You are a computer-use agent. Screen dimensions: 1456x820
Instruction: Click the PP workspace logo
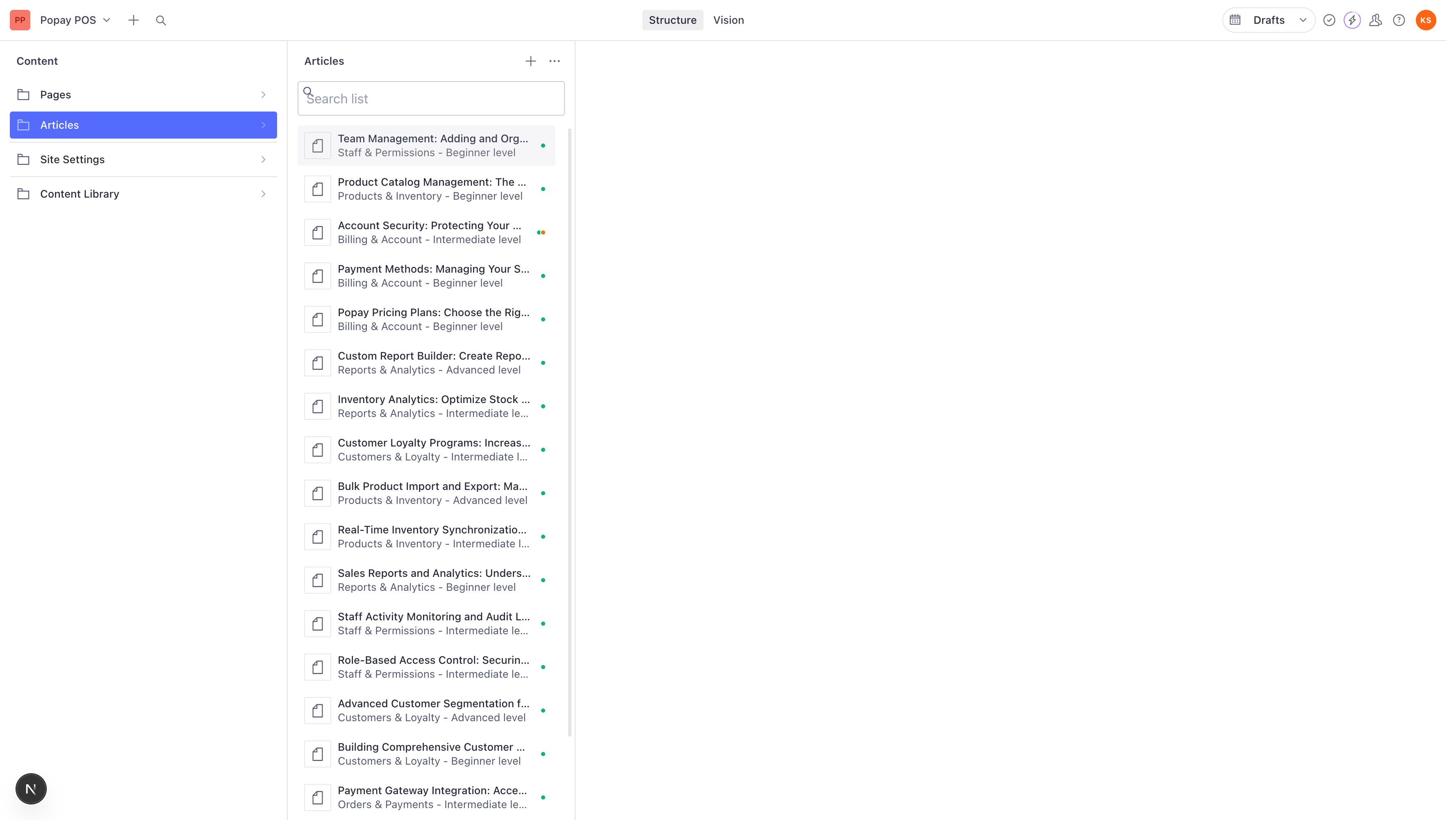(x=20, y=20)
